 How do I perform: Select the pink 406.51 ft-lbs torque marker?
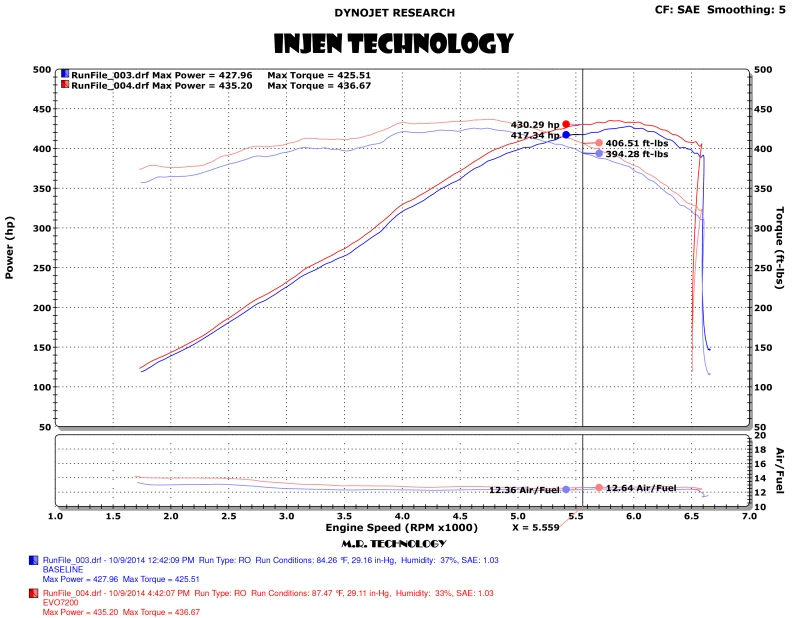click(x=599, y=144)
